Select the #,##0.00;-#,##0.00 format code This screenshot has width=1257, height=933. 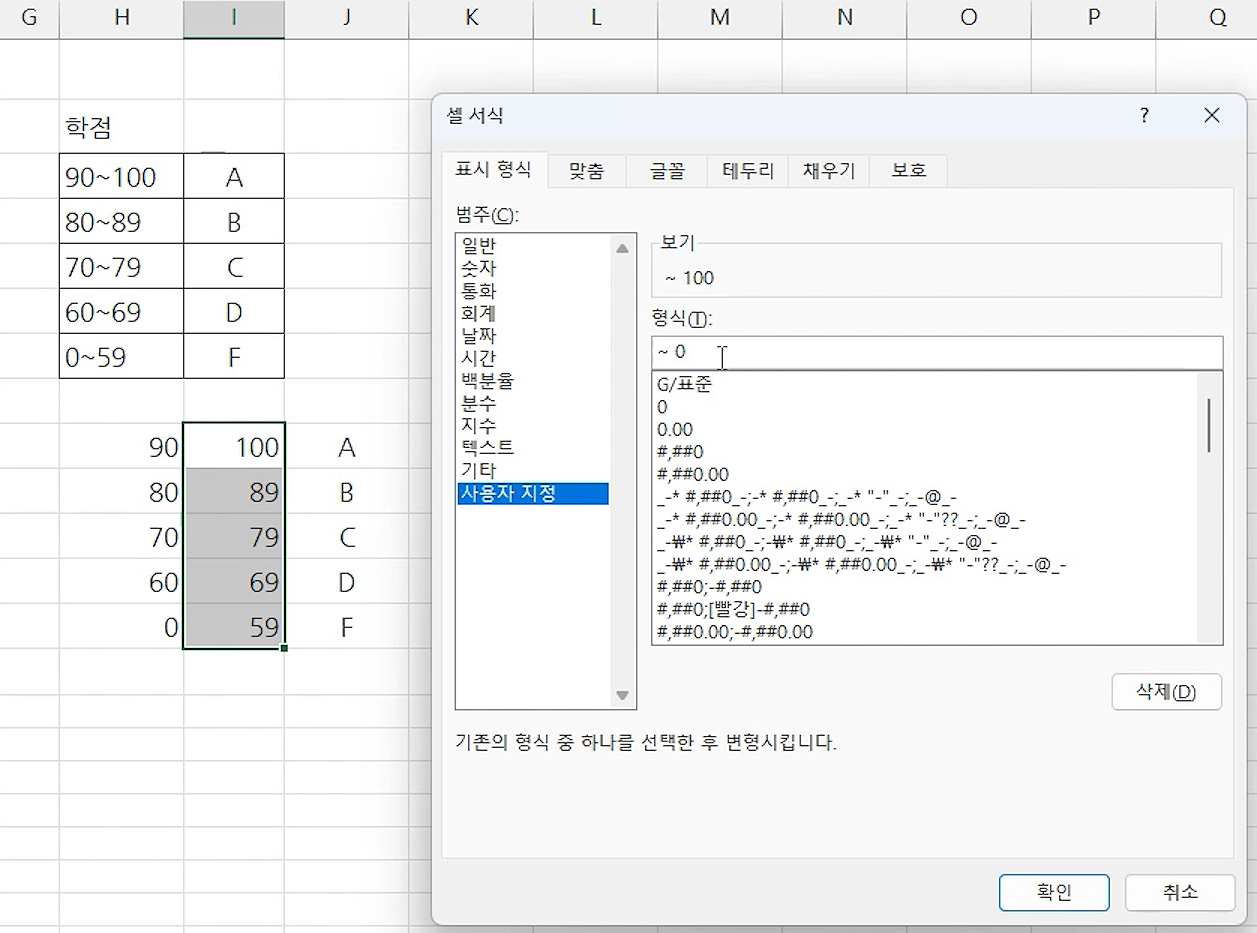pyautogui.click(x=924, y=632)
